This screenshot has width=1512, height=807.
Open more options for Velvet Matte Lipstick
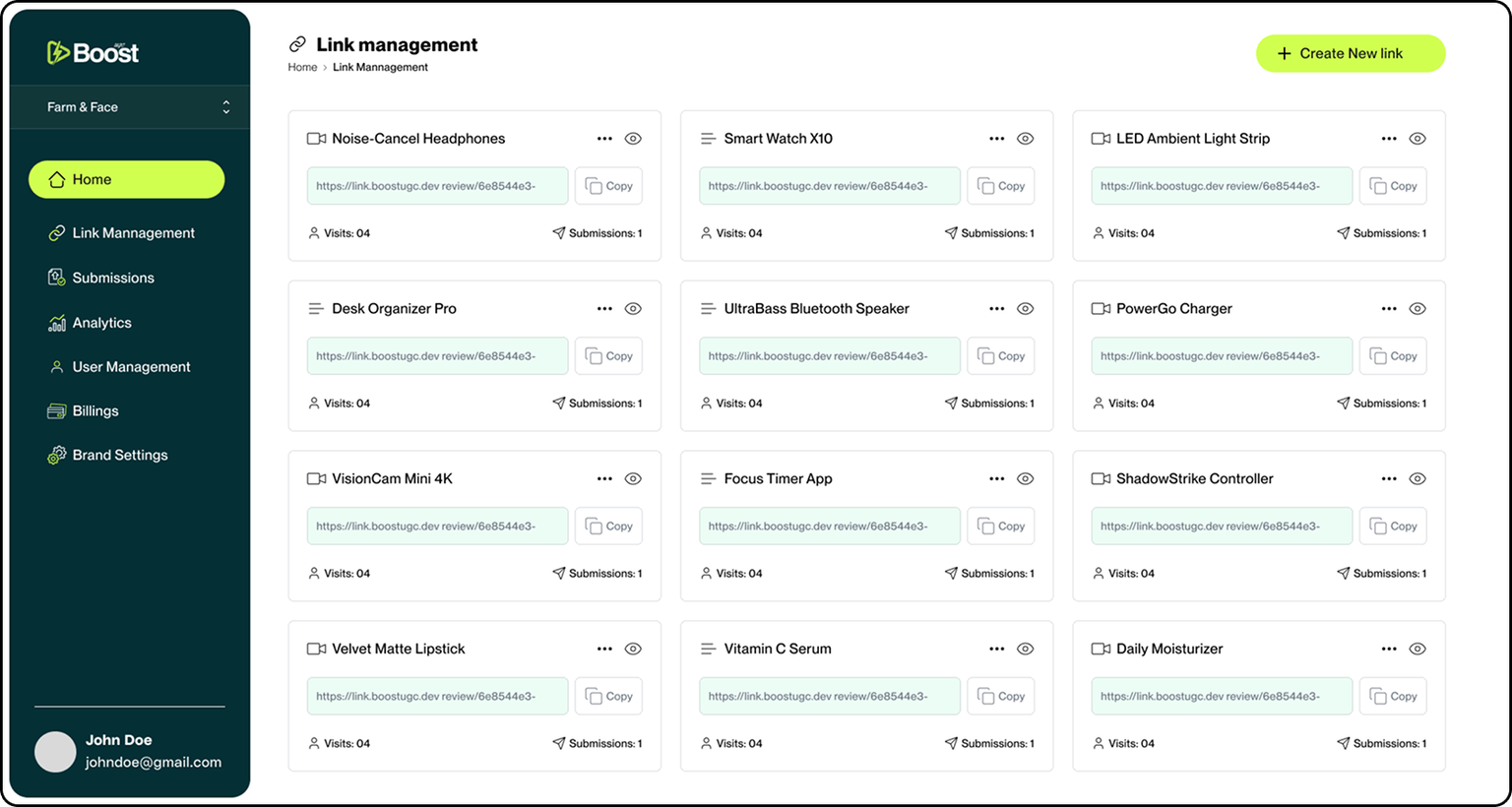(604, 650)
